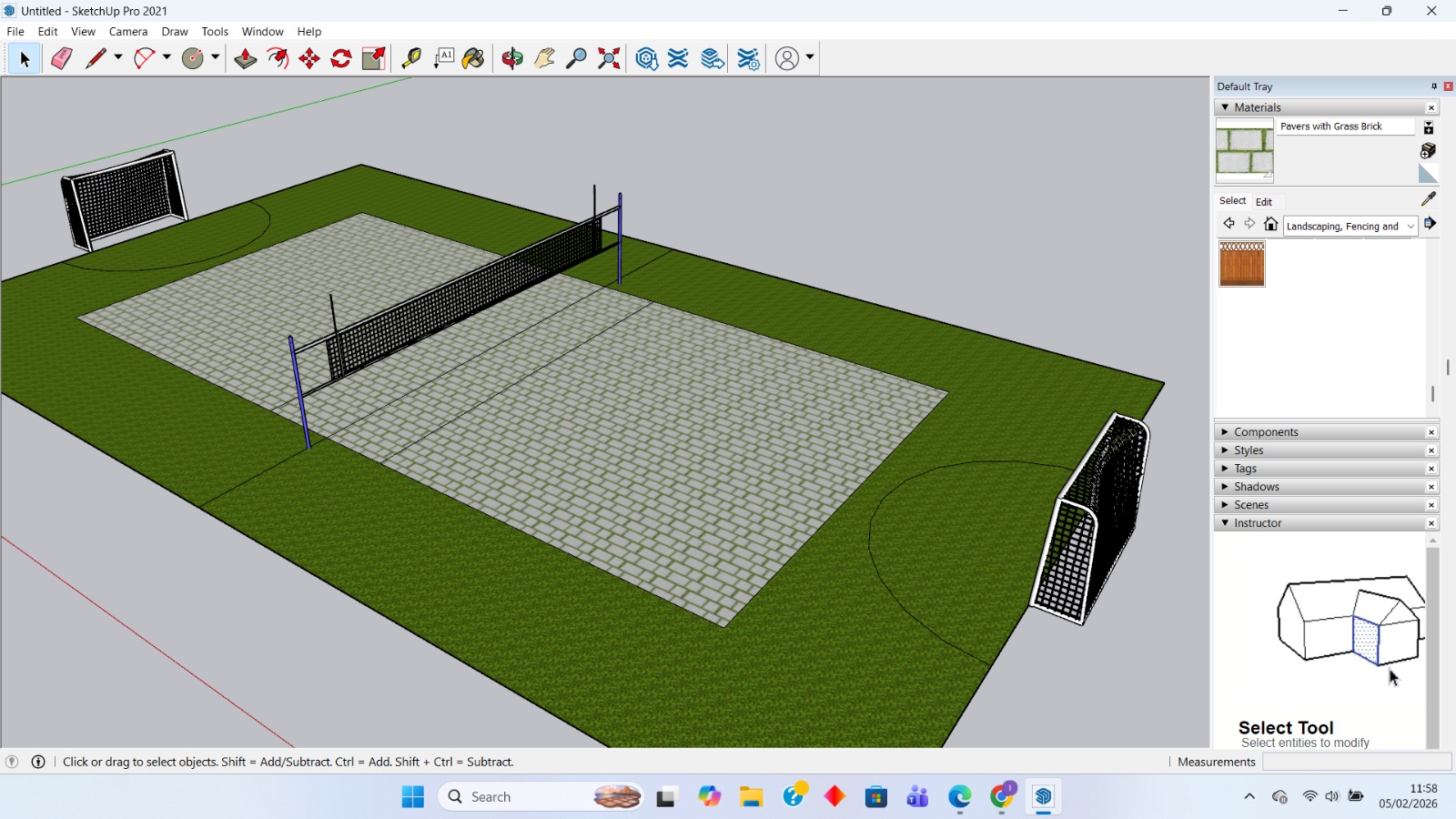Click the materials home button
1456x819 pixels.
click(1271, 224)
